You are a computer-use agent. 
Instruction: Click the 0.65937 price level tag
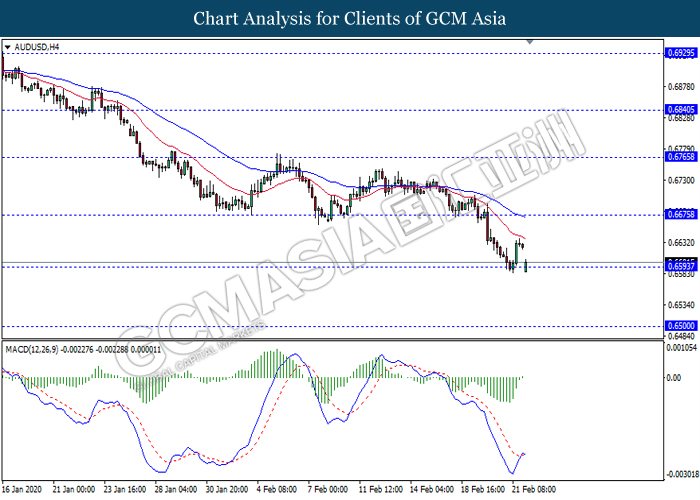click(x=680, y=266)
